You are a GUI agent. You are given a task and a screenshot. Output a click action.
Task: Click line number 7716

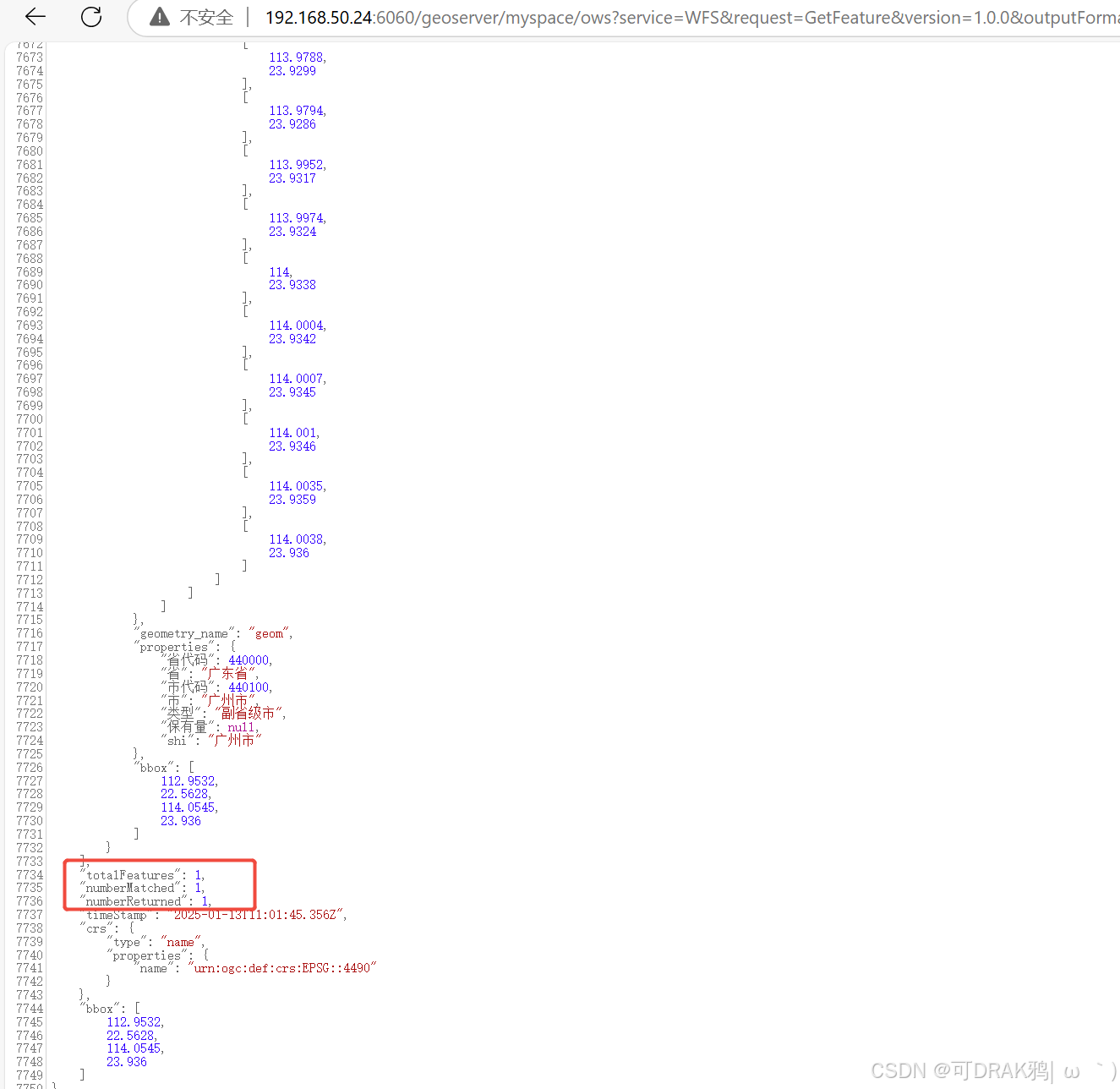tap(30, 633)
